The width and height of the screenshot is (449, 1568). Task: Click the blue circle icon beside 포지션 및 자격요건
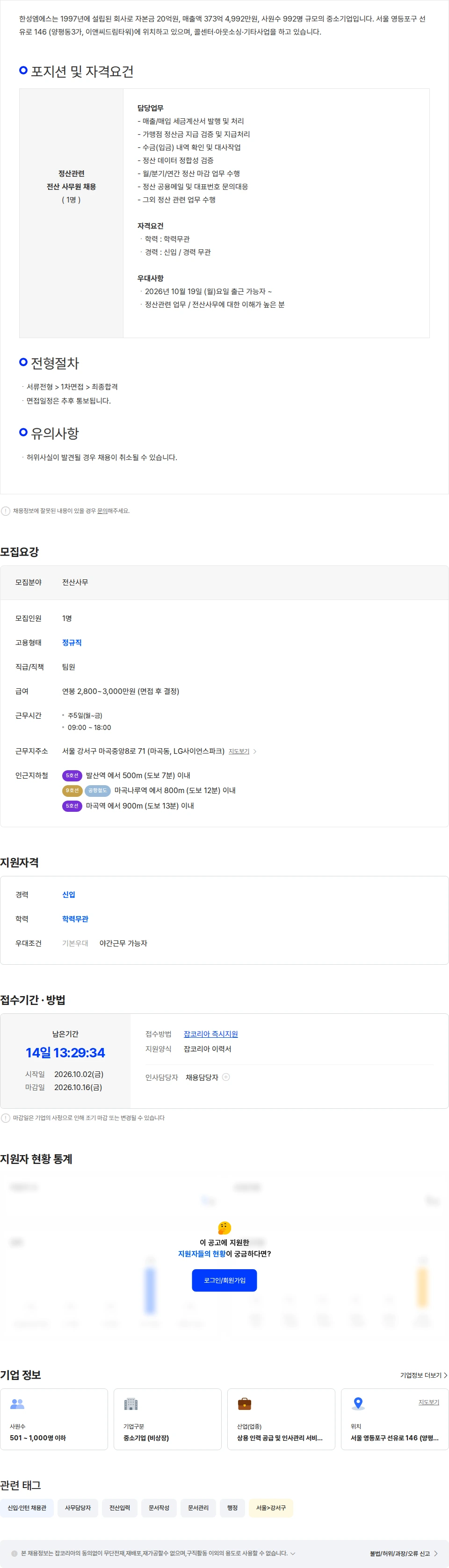tap(23, 71)
